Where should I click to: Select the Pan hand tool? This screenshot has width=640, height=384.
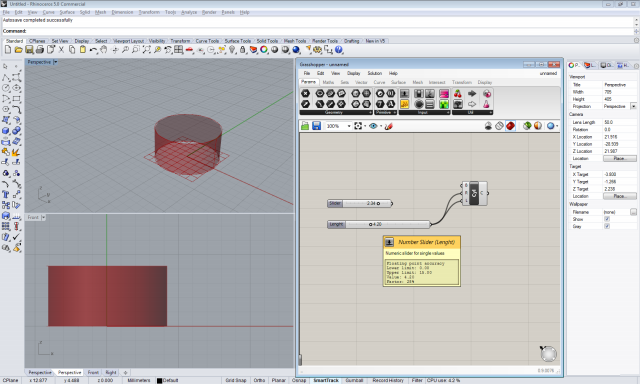(104, 50)
